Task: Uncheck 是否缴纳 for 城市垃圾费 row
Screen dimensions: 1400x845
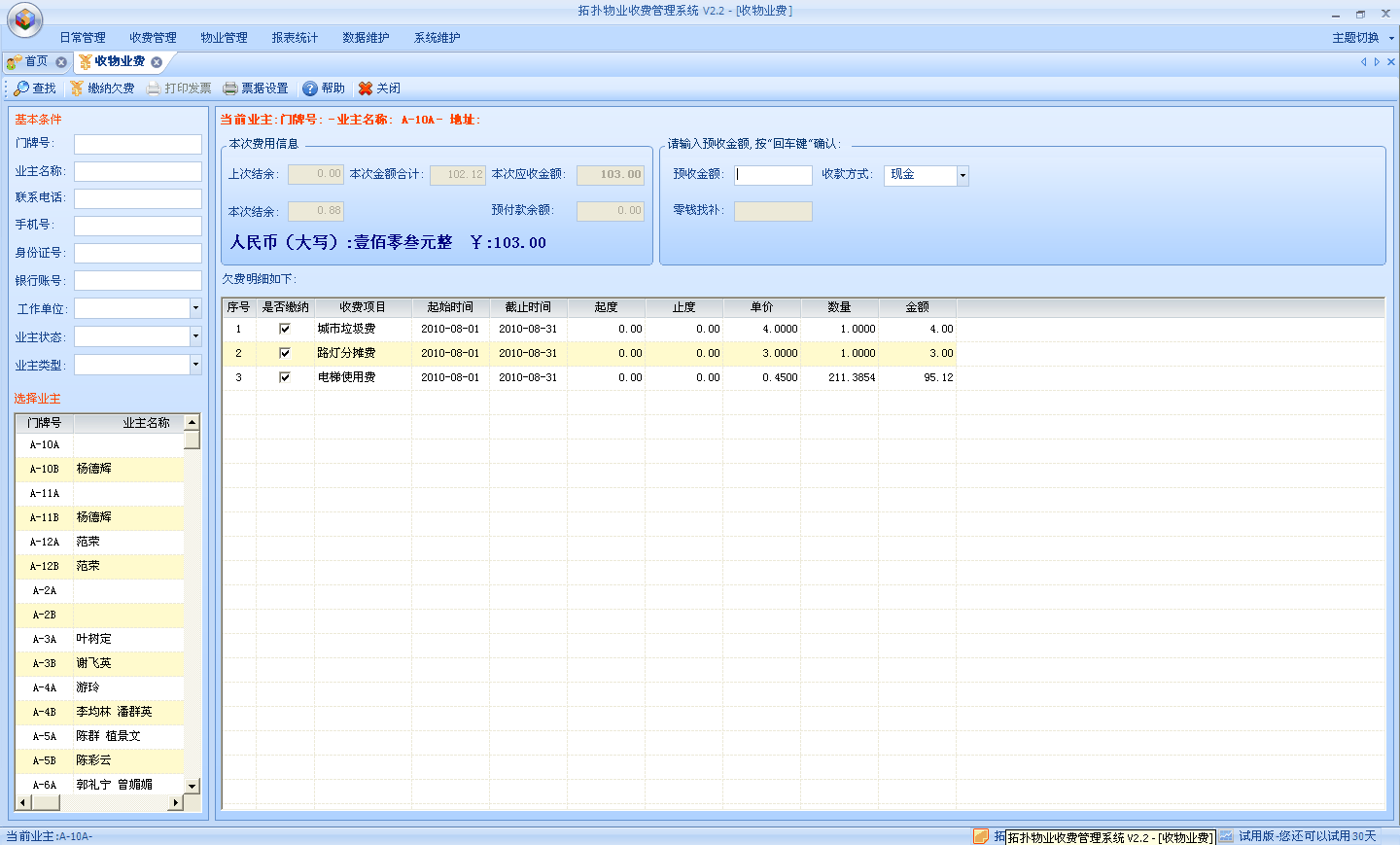Action: (285, 329)
